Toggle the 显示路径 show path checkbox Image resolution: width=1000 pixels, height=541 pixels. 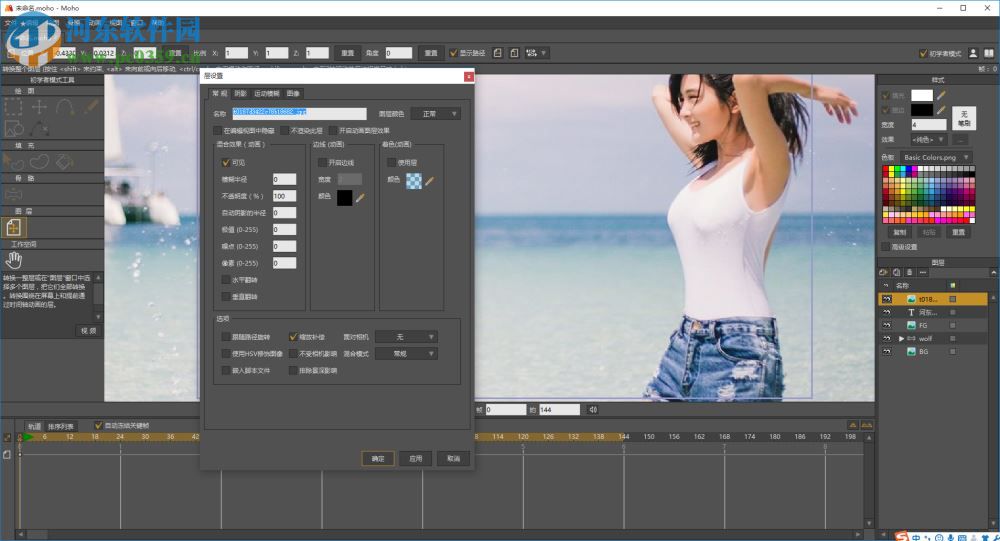(453, 53)
